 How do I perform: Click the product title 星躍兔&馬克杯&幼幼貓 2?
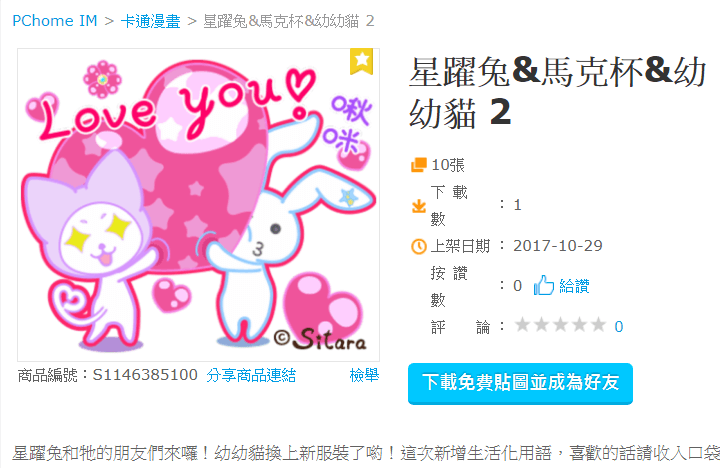557,92
